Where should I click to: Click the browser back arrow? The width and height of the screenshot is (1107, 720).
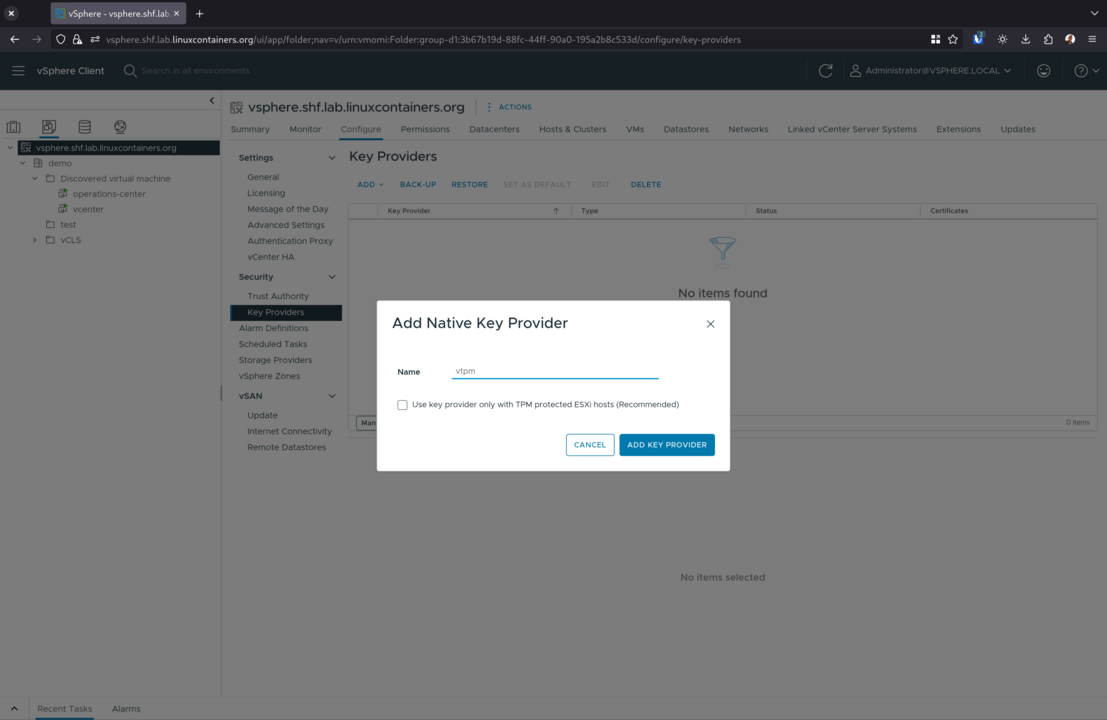(x=15, y=40)
